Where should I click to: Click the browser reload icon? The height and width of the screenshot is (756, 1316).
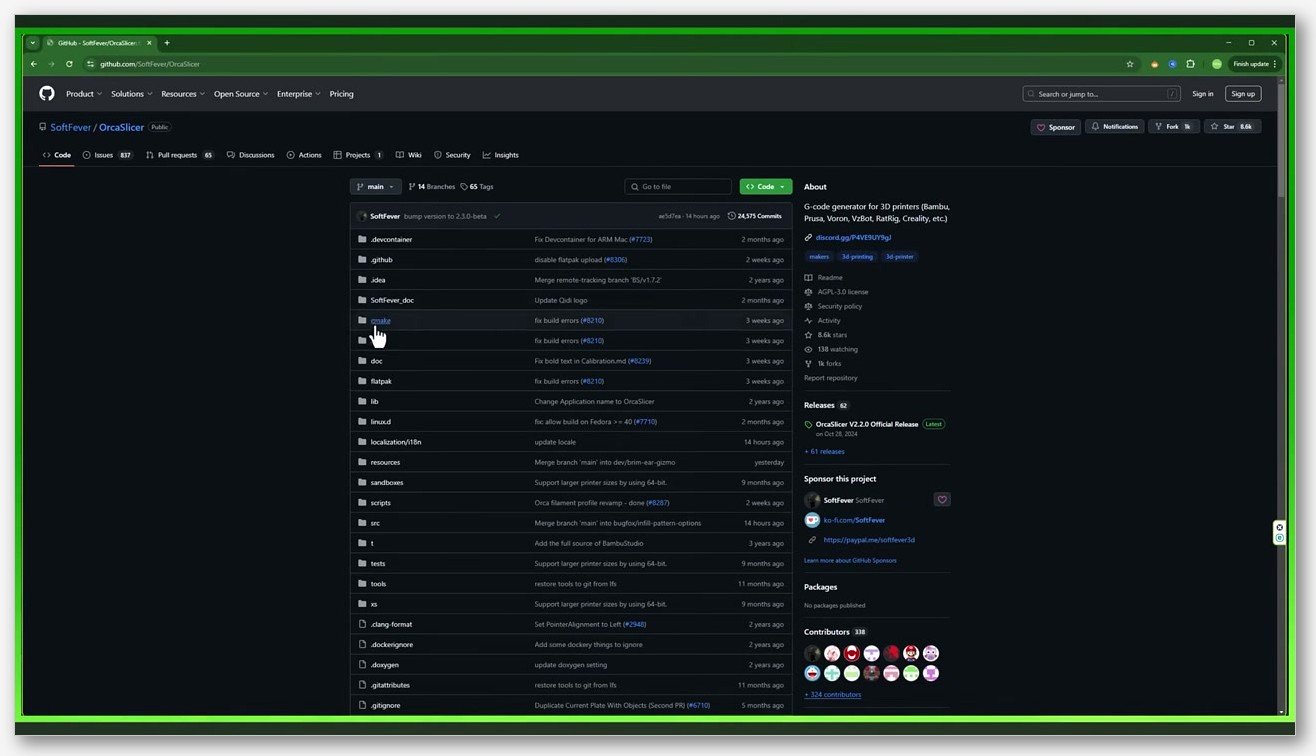click(69, 64)
